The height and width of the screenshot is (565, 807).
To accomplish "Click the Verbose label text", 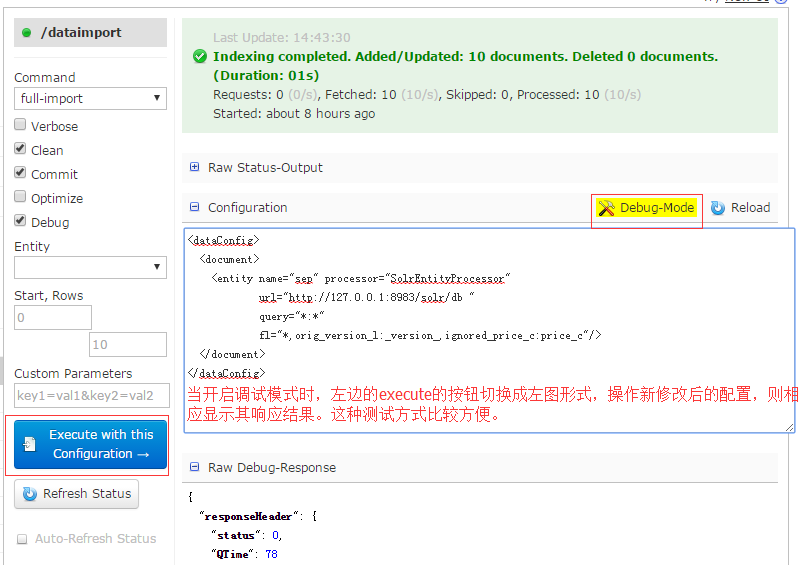I will (x=55, y=127).
